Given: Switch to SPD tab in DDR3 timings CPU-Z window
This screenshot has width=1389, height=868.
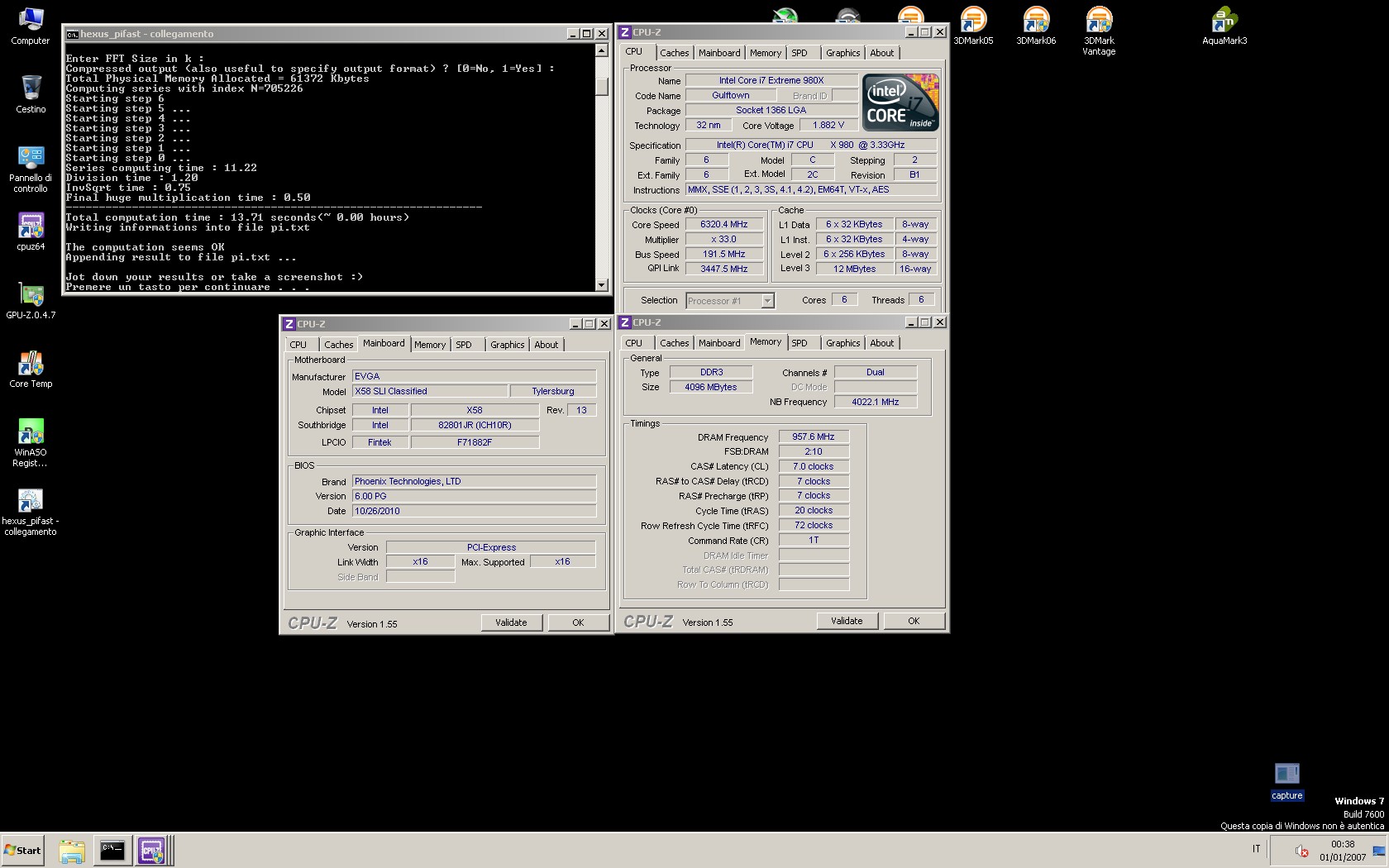Looking at the screenshot, I should click(x=800, y=343).
